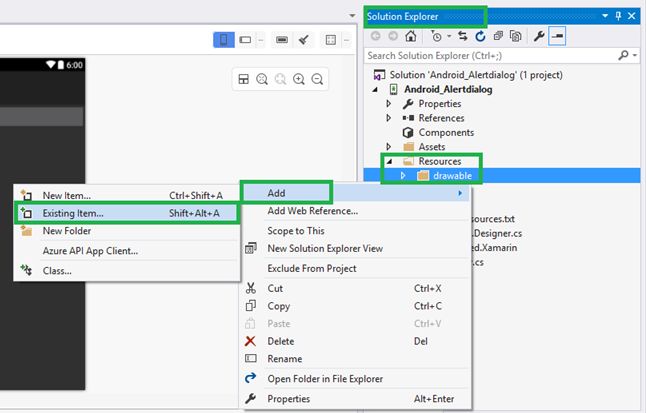
Task: Collapse the Resources folder
Action: point(389,161)
